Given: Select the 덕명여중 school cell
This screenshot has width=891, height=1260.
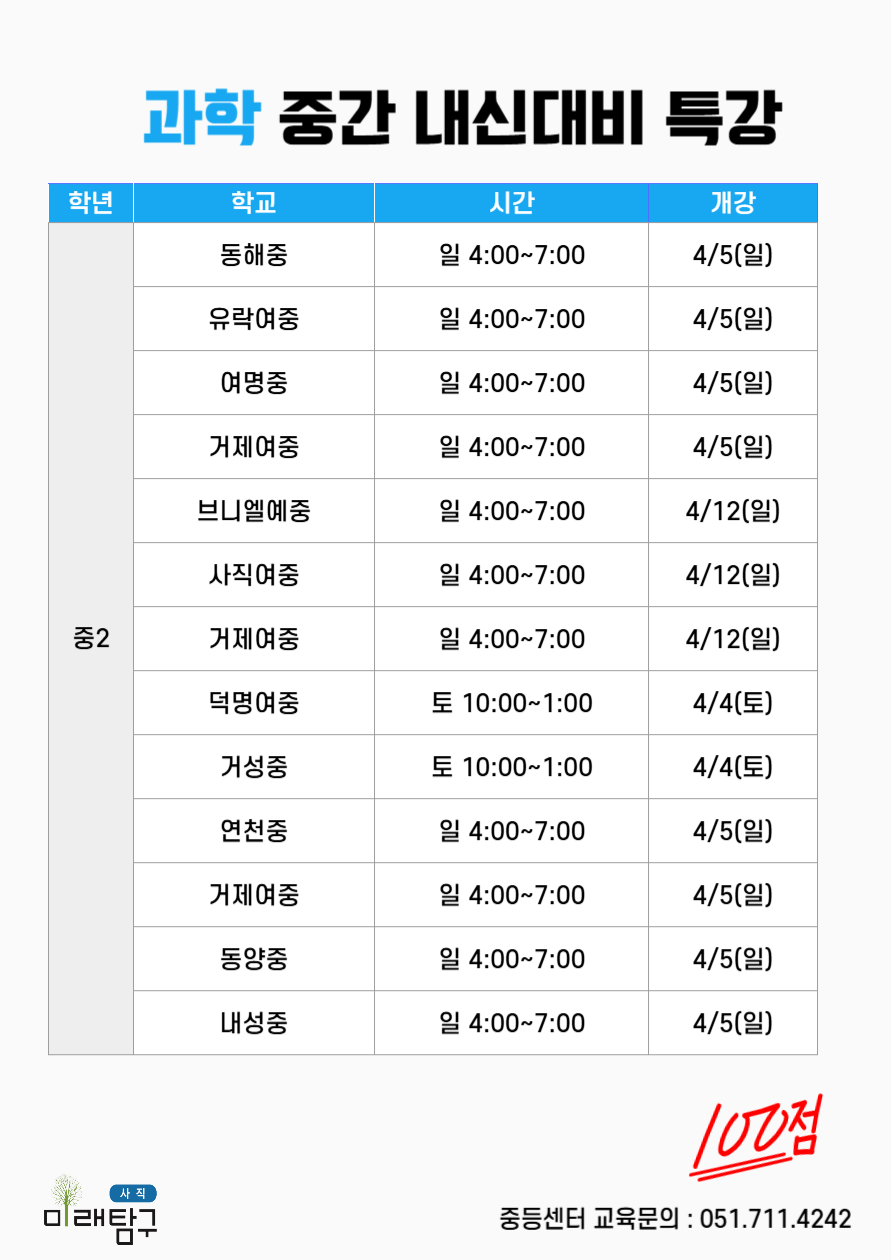Looking at the screenshot, I should tap(254, 703).
